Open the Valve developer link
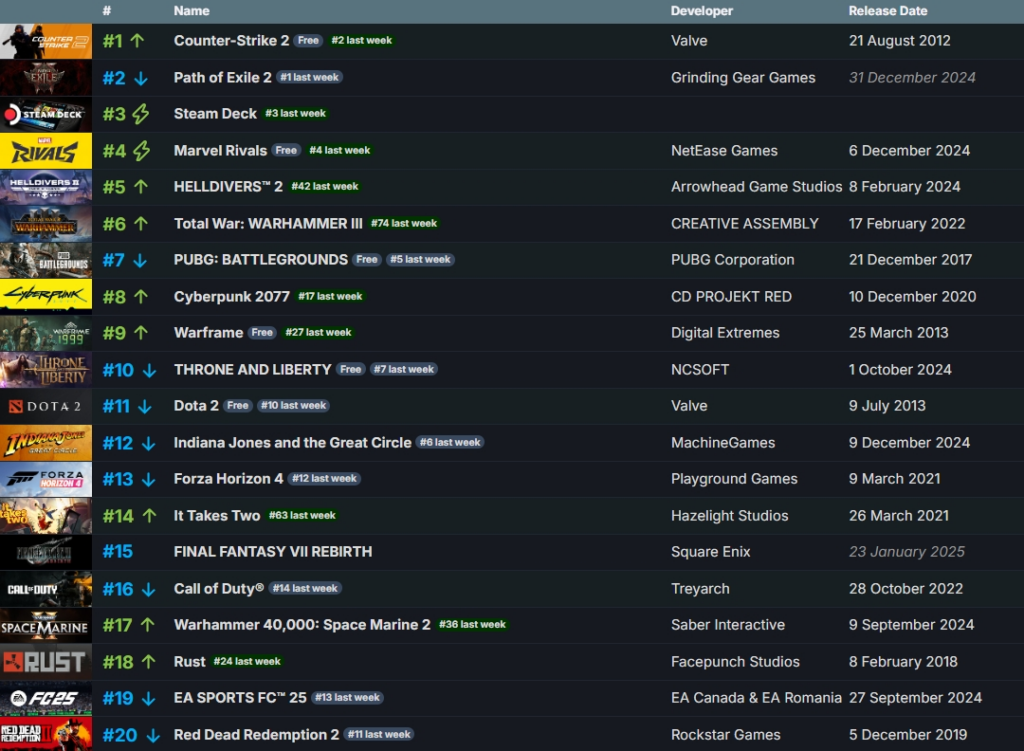The height and width of the screenshot is (751, 1024). [690, 41]
